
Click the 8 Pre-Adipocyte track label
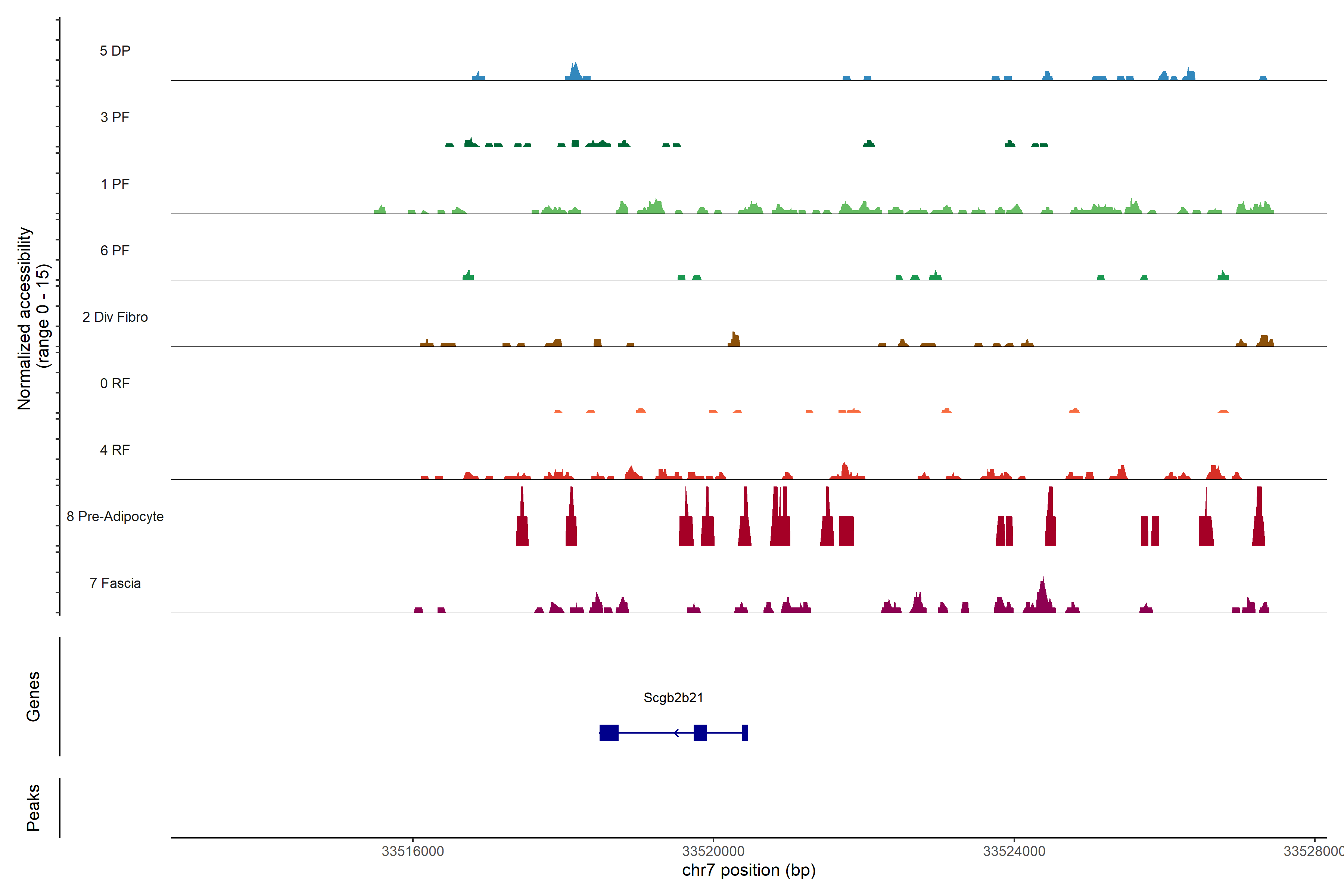(x=115, y=517)
